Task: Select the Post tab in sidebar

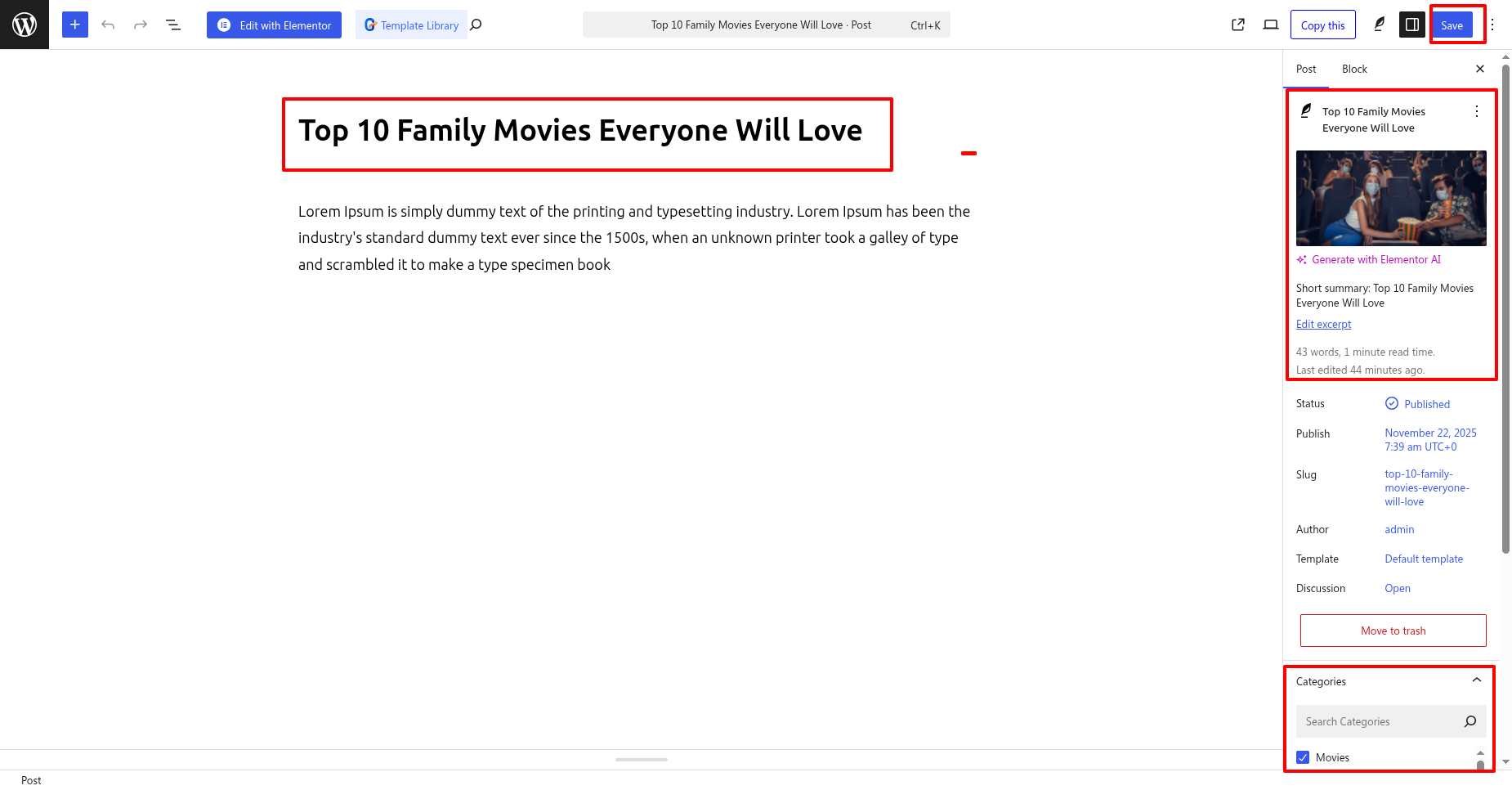Action: 1306,69
